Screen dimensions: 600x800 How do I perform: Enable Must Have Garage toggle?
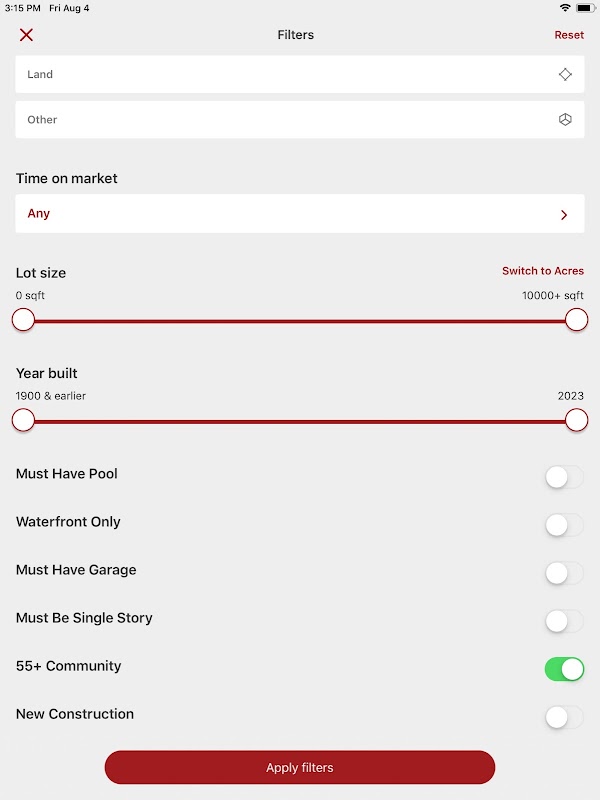[x=564, y=573]
